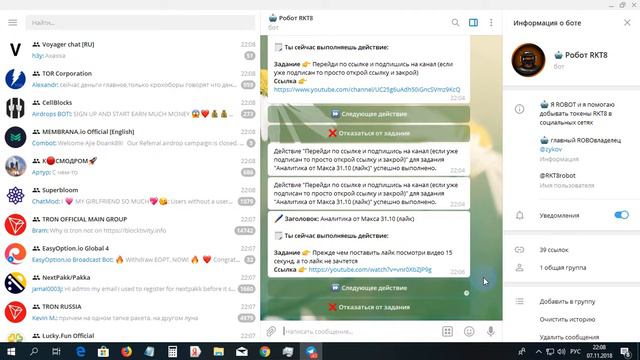Viewport: 640px width, 360px height.
Task: Open the three-dot chat options menu
Action: tap(491, 22)
